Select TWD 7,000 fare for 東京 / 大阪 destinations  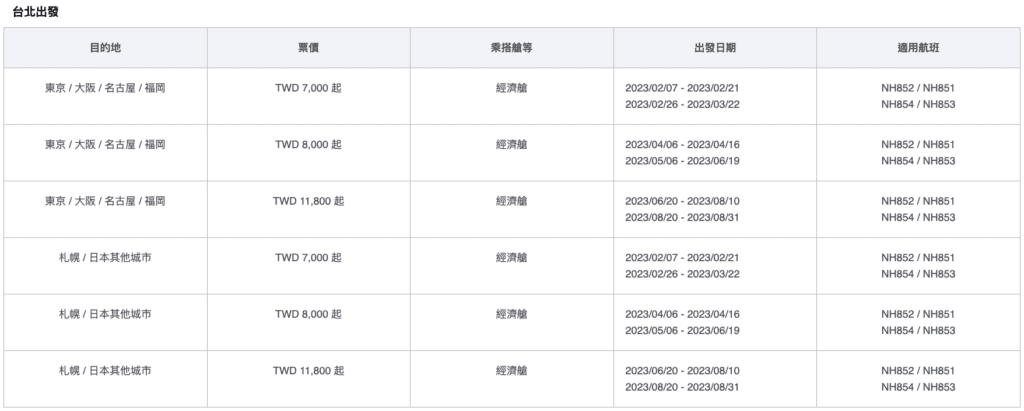point(308,88)
